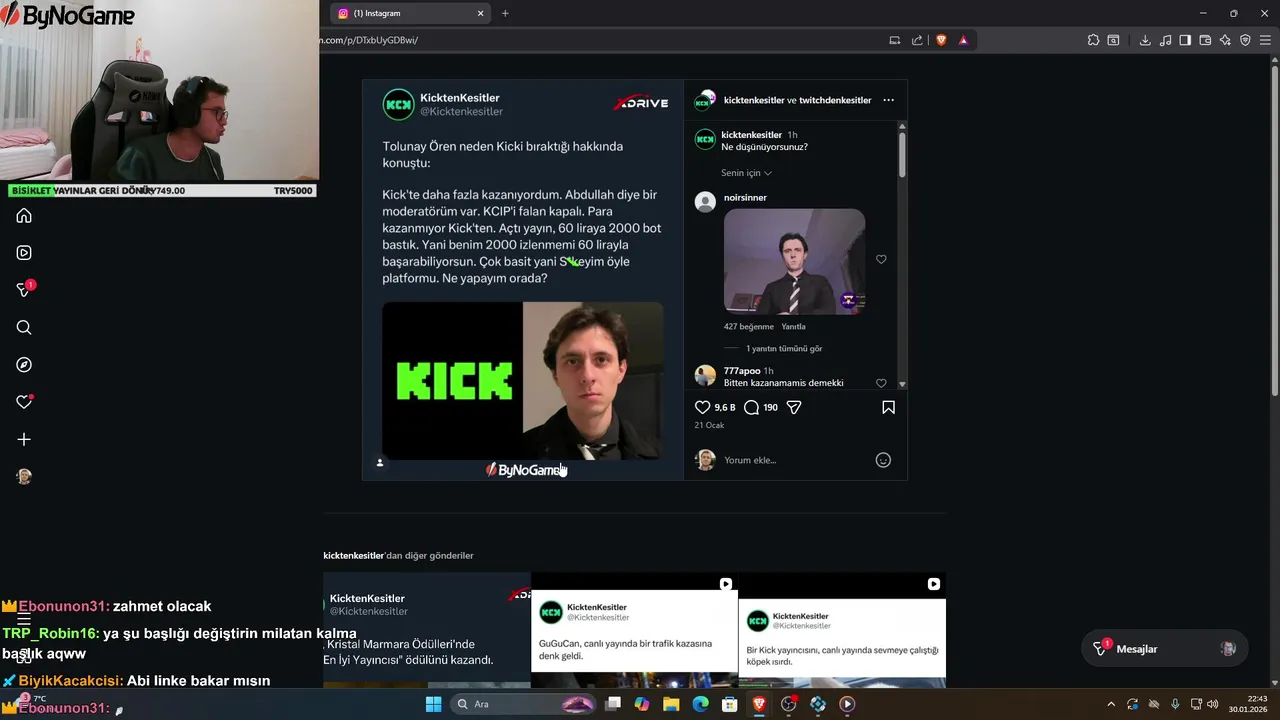Open post options three-dots menu

[888, 100]
